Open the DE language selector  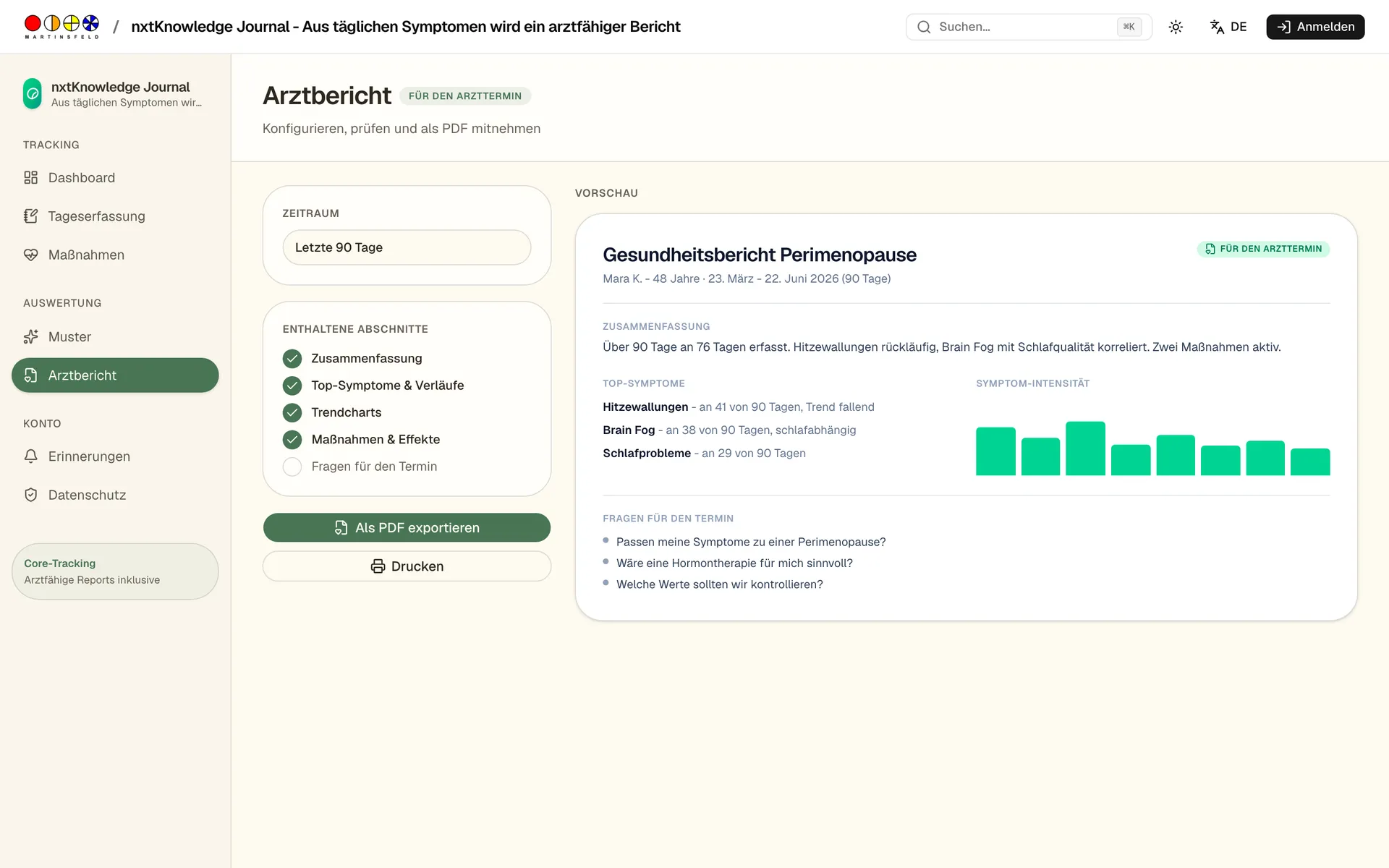click(x=1228, y=27)
